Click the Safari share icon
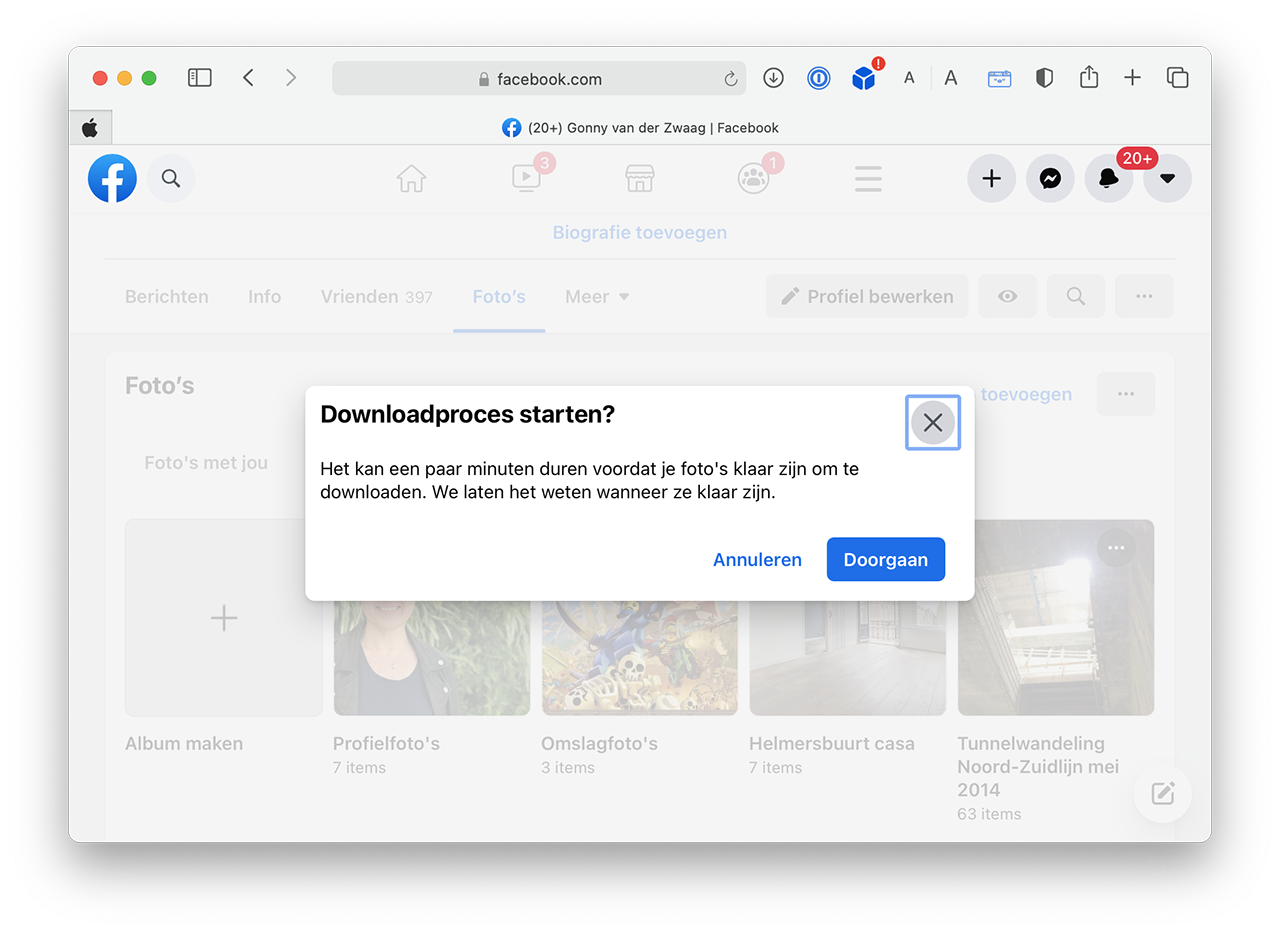 click(1089, 77)
